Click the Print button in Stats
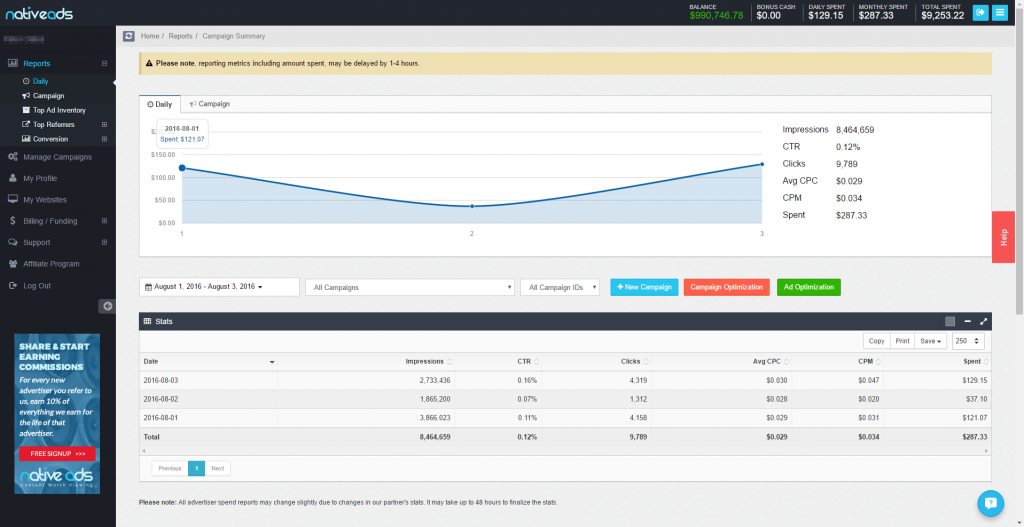 (x=903, y=341)
